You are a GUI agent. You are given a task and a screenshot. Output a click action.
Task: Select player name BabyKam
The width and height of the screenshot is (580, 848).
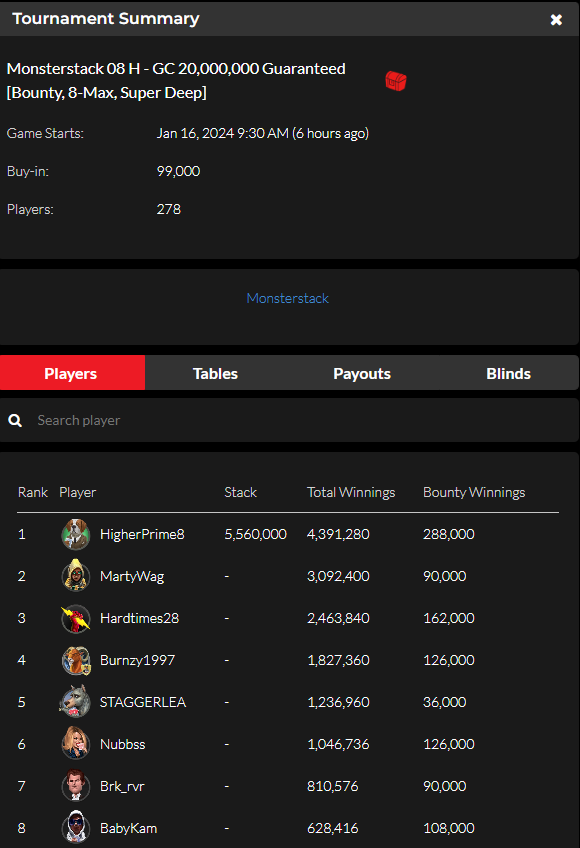[129, 828]
